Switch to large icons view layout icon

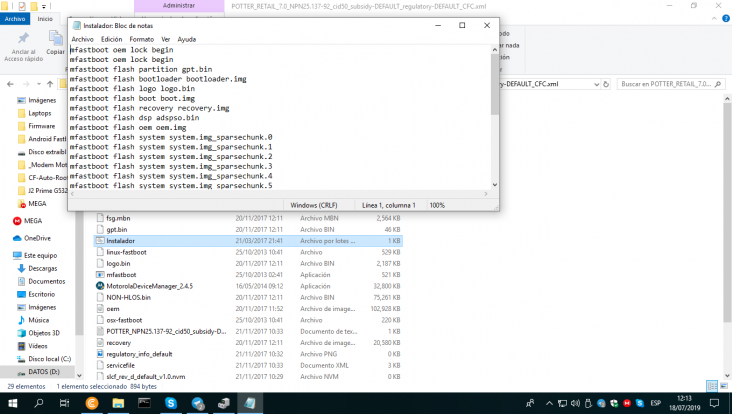click(x=724, y=386)
